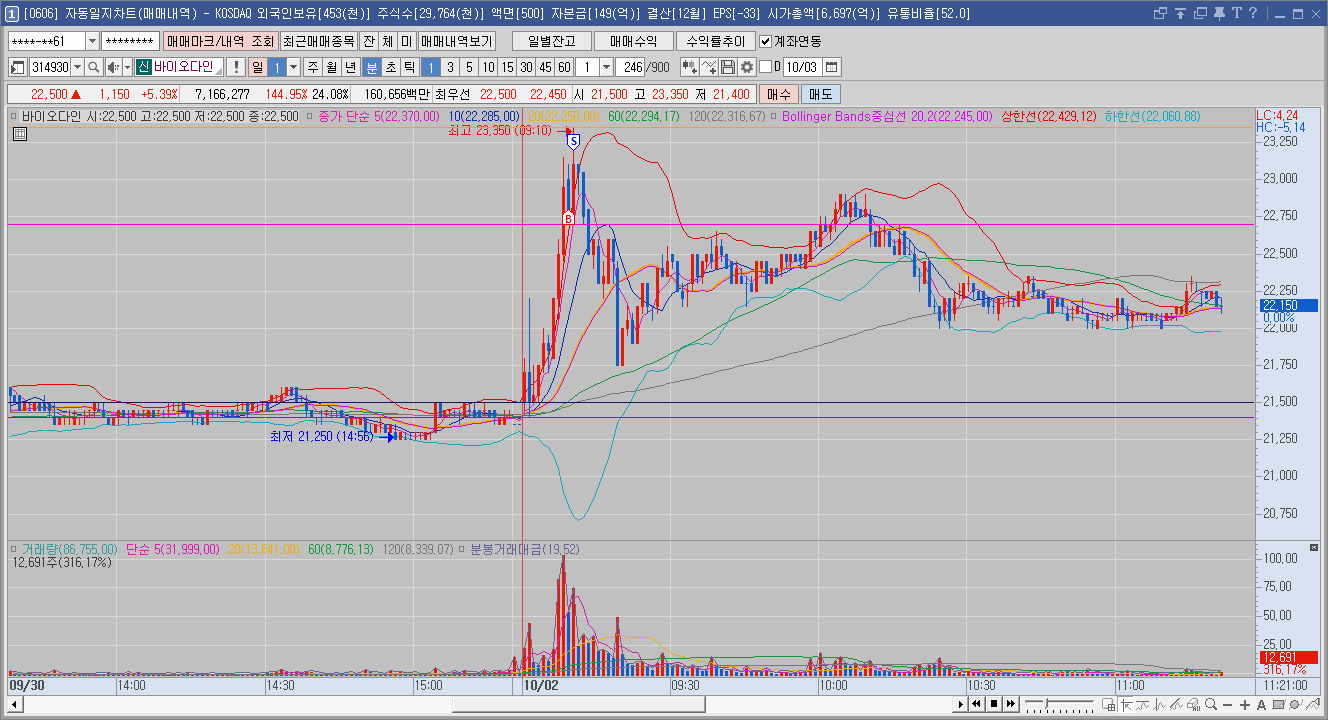1328x720 pixels.
Task: Click the link windows icon in title bar
Action: (x=1160, y=13)
